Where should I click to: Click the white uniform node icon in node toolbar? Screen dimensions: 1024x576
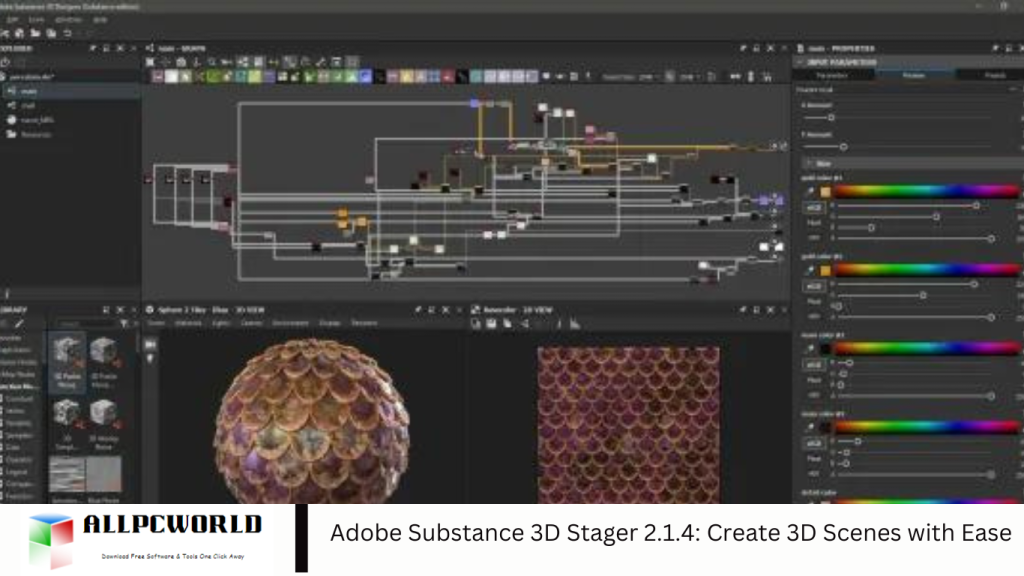[172, 77]
